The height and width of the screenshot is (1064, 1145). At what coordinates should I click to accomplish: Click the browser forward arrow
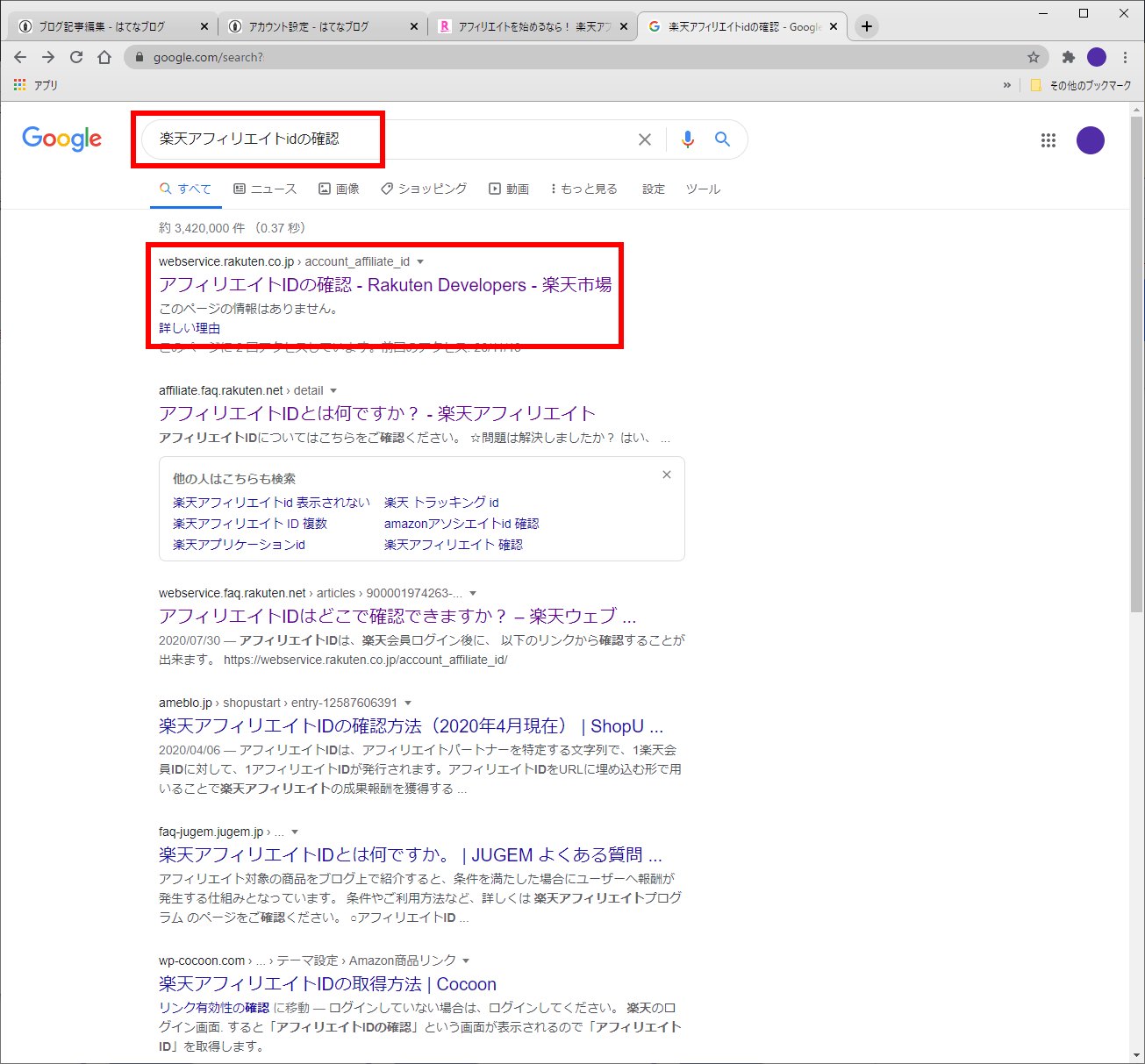[x=48, y=57]
